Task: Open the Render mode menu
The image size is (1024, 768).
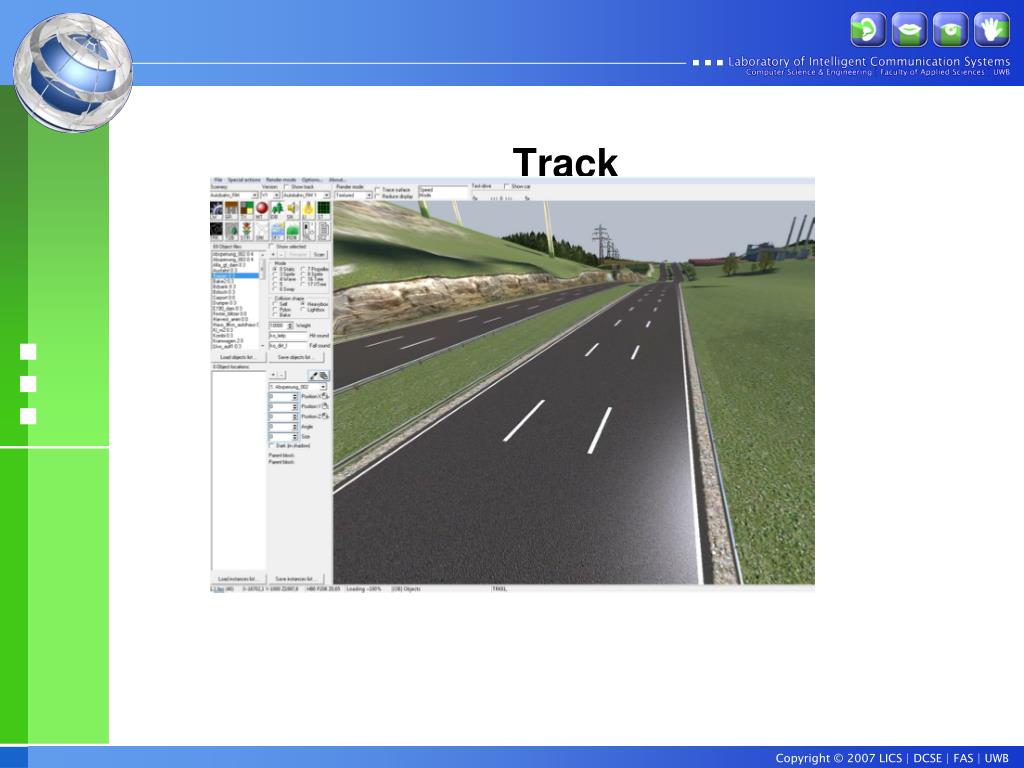Action: tap(281, 180)
